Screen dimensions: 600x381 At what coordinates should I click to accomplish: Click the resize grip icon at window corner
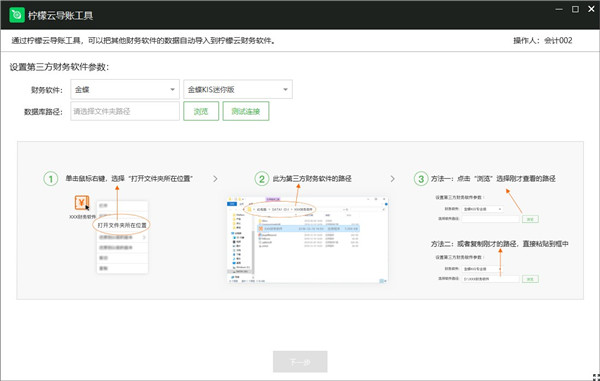tap(596, 377)
